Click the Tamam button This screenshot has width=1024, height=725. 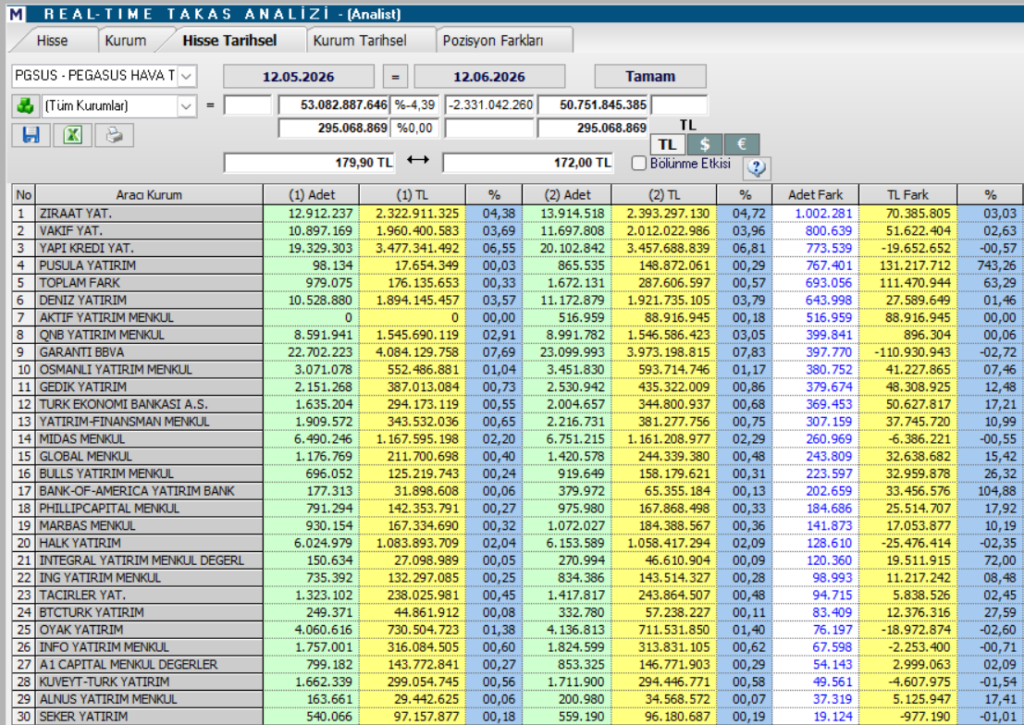coord(650,76)
